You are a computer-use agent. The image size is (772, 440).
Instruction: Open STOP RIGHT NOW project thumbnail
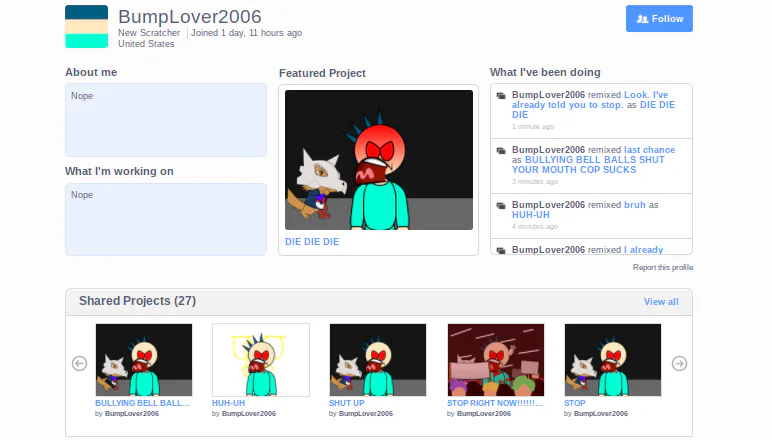click(x=496, y=360)
